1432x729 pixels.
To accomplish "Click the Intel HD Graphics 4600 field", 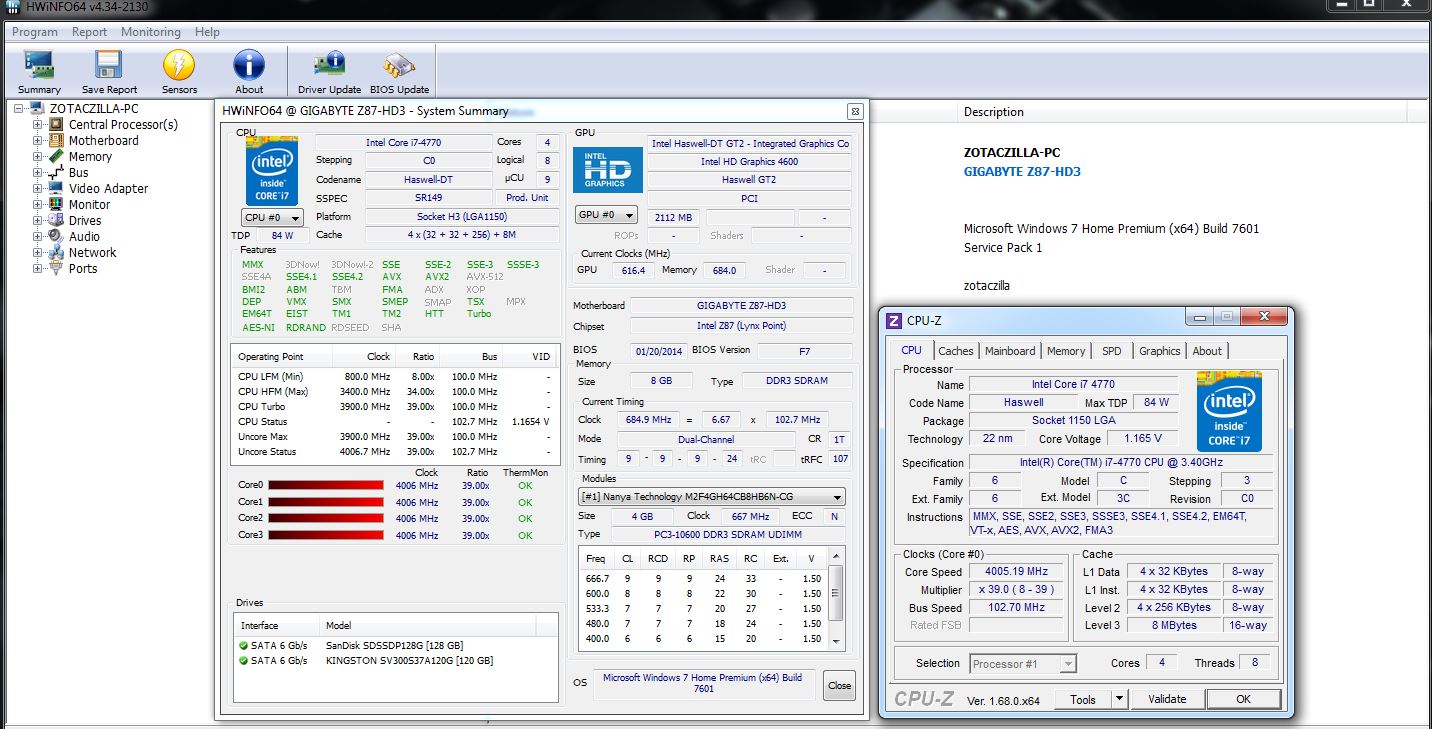I will click(x=750, y=161).
